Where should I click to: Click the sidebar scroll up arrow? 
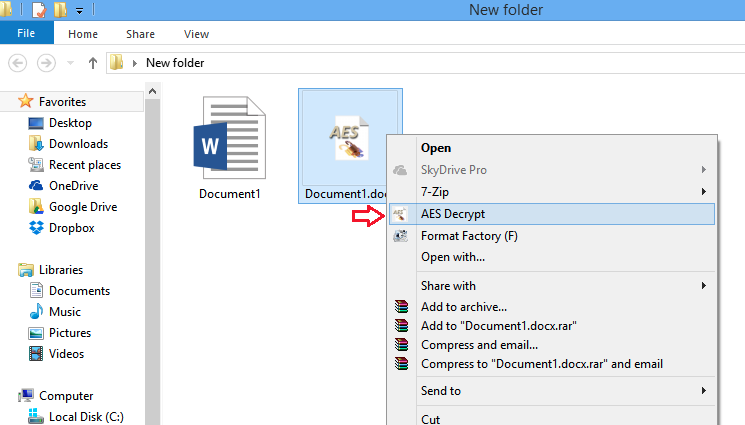coord(153,91)
